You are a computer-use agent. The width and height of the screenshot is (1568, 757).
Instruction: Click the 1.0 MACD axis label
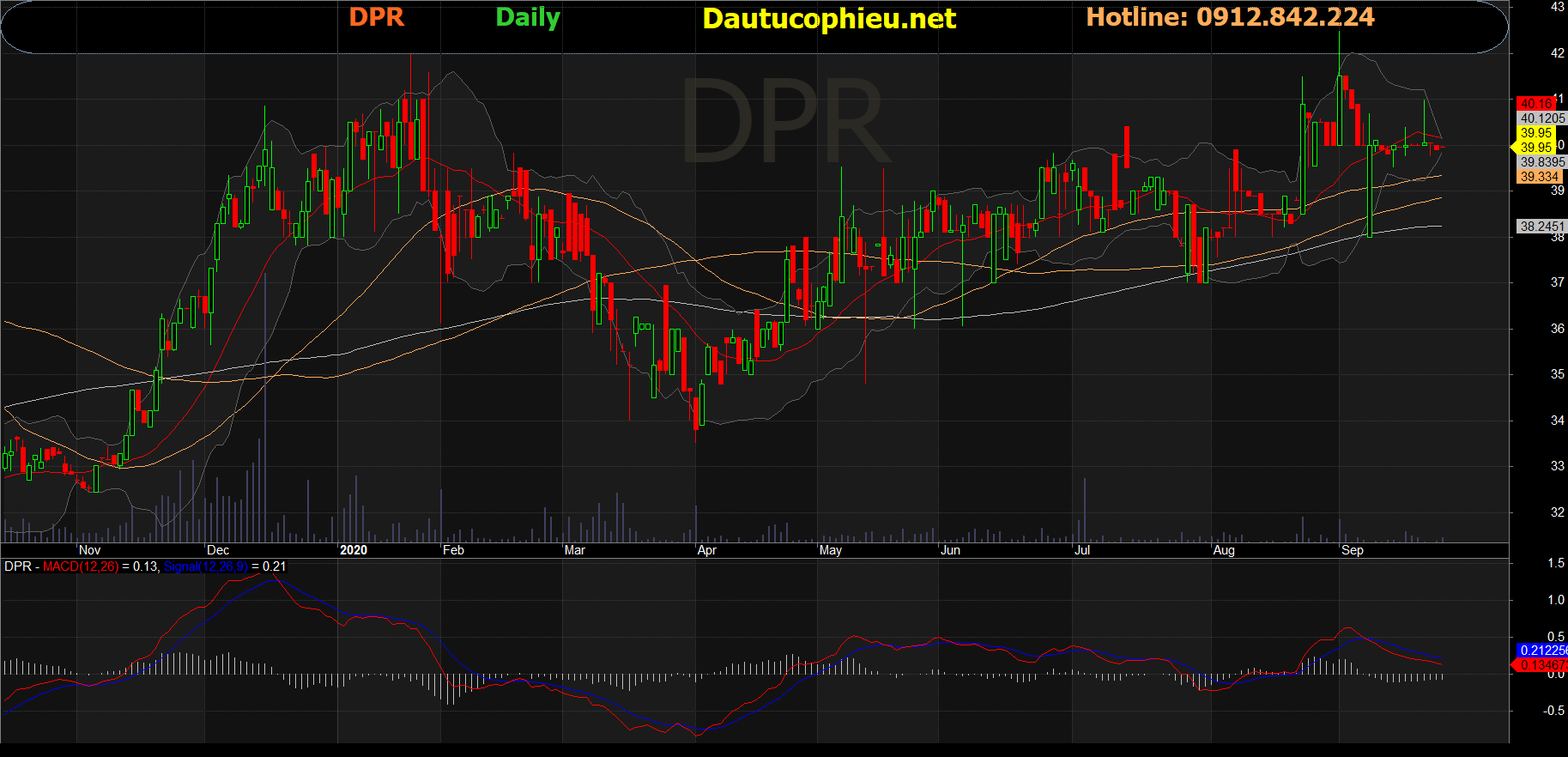(1556, 600)
